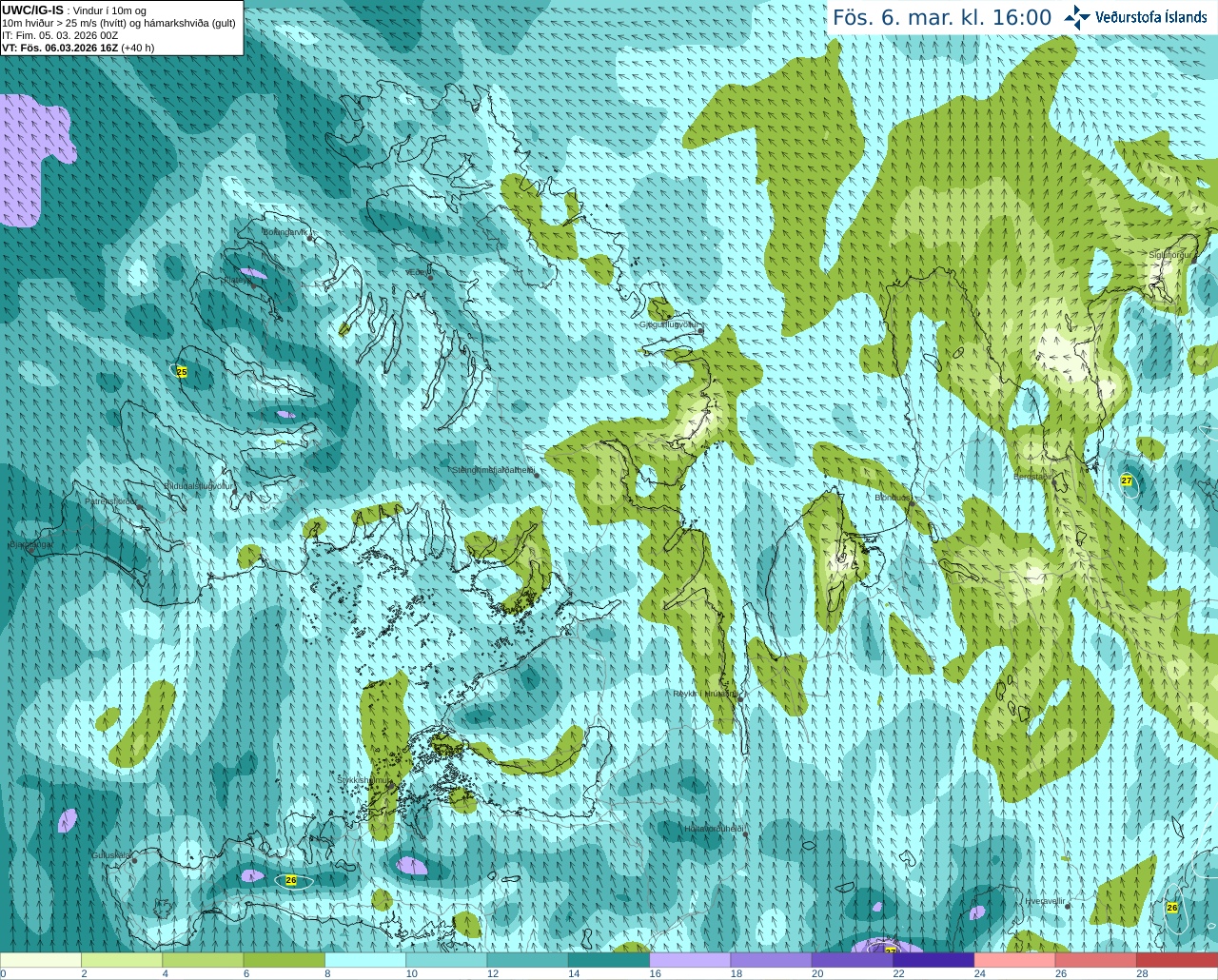Select the 12–14 m/s legend swatch
The width and height of the screenshot is (1218, 980).
coord(528,960)
